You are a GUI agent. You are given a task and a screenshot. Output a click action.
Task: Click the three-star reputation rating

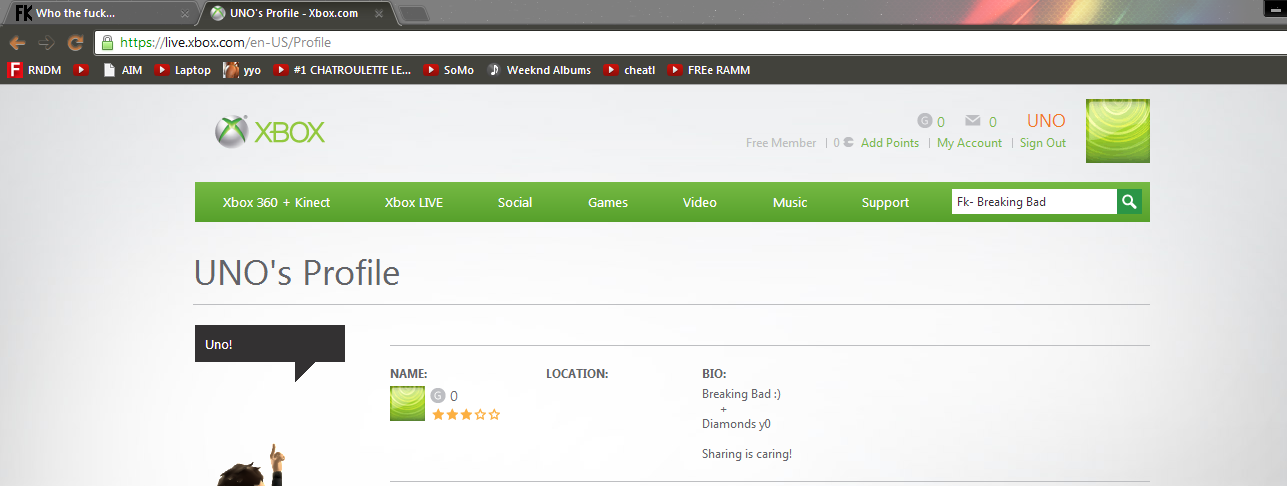[466, 414]
